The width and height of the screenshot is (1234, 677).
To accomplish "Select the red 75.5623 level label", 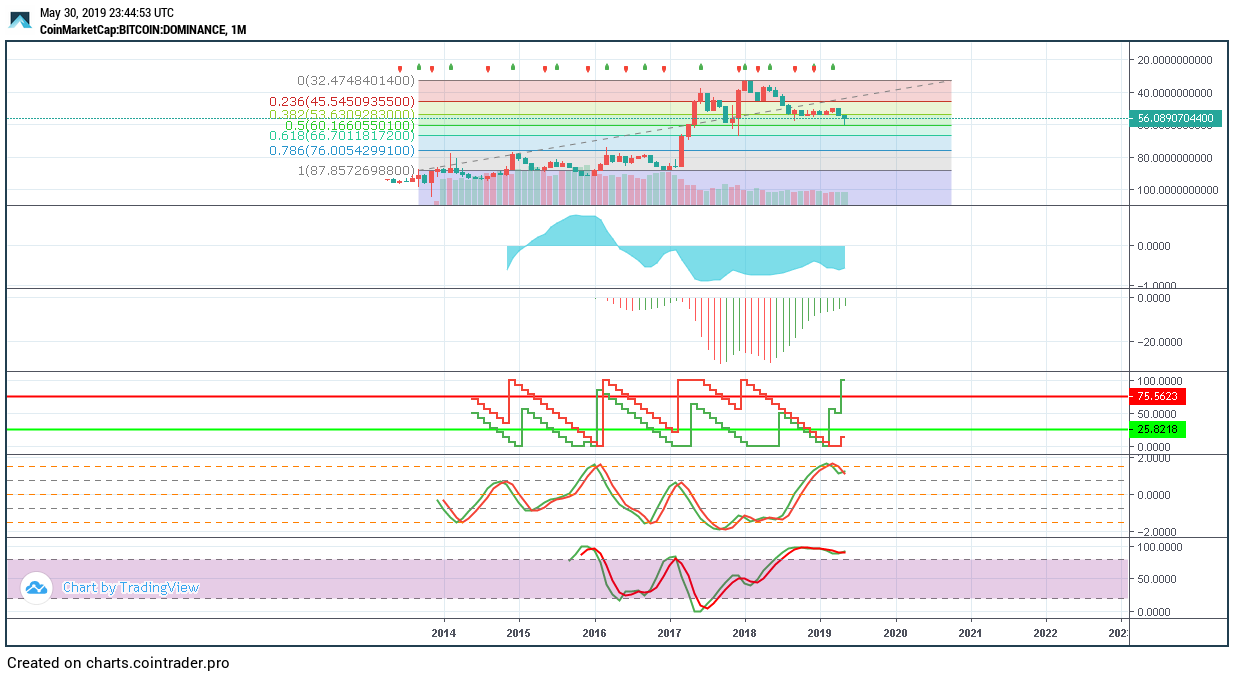I will [1157, 396].
